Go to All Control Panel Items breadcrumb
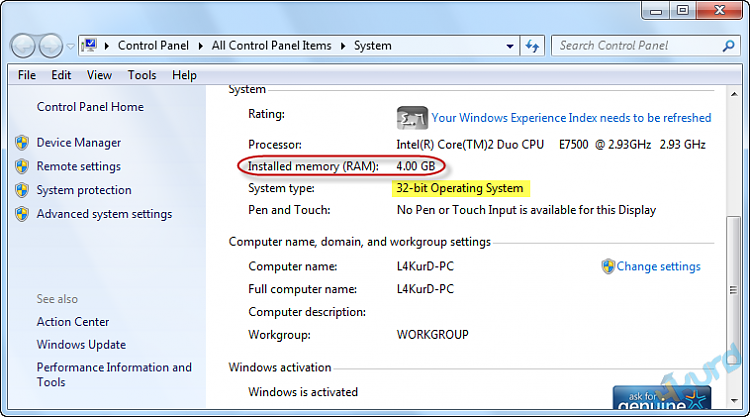This screenshot has height=417, width=750. click(271, 45)
